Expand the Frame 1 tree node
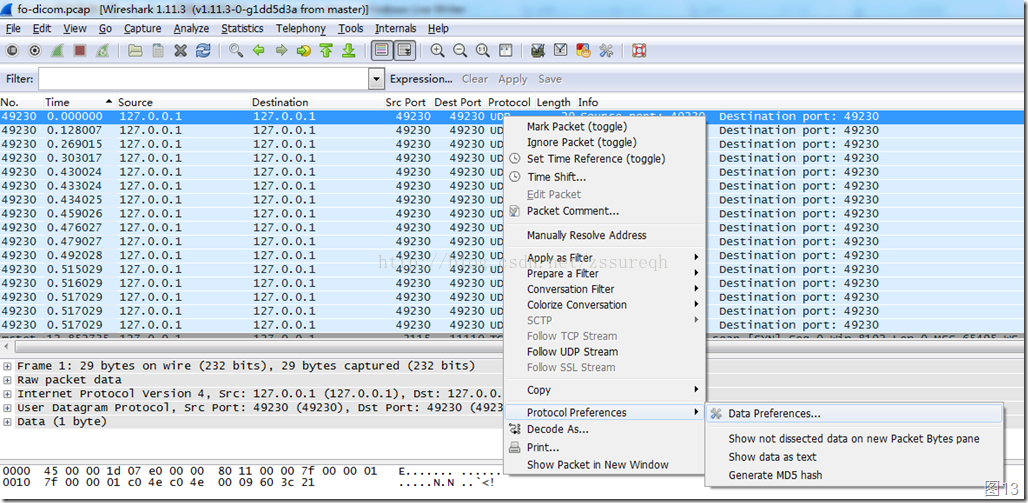The image size is (1028, 503). pos(7,366)
